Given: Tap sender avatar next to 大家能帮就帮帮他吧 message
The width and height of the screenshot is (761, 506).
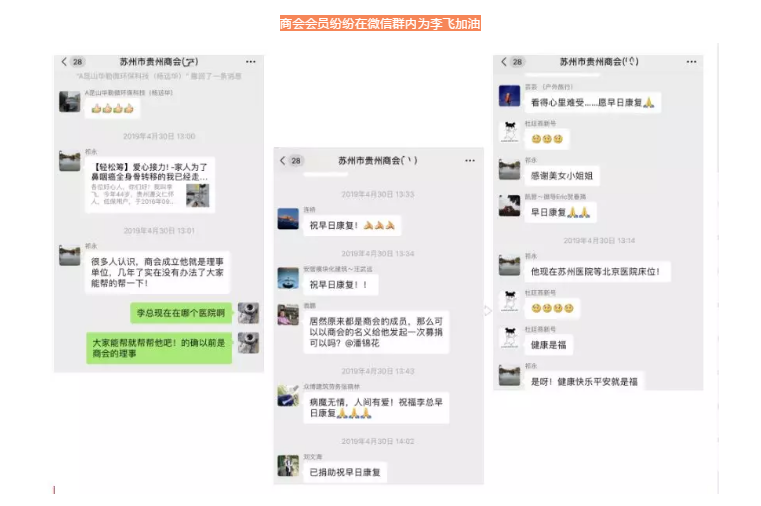Looking at the screenshot, I should click(248, 343).
